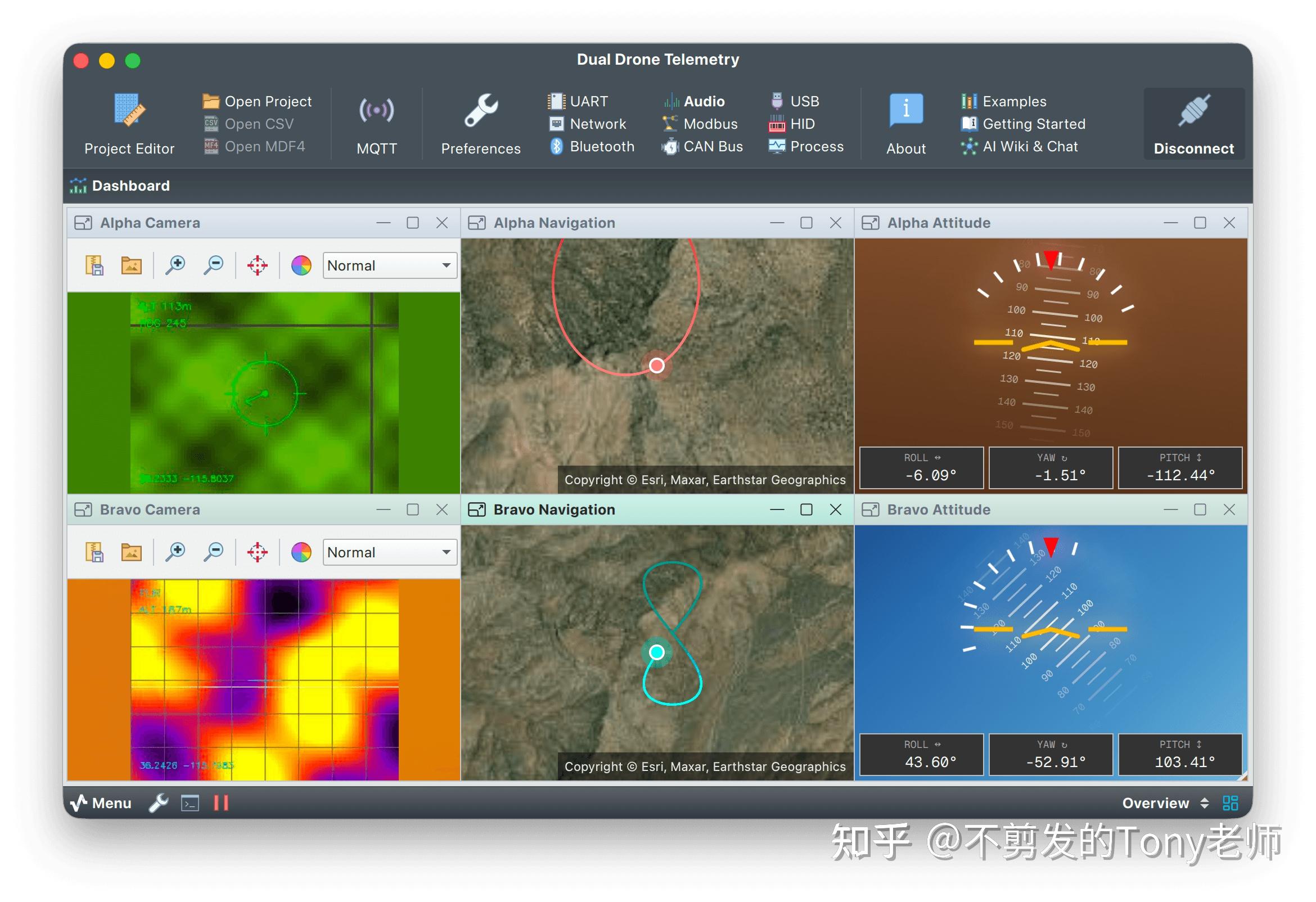Open image file in Bravo Camera toolbar

coord(132,552)
